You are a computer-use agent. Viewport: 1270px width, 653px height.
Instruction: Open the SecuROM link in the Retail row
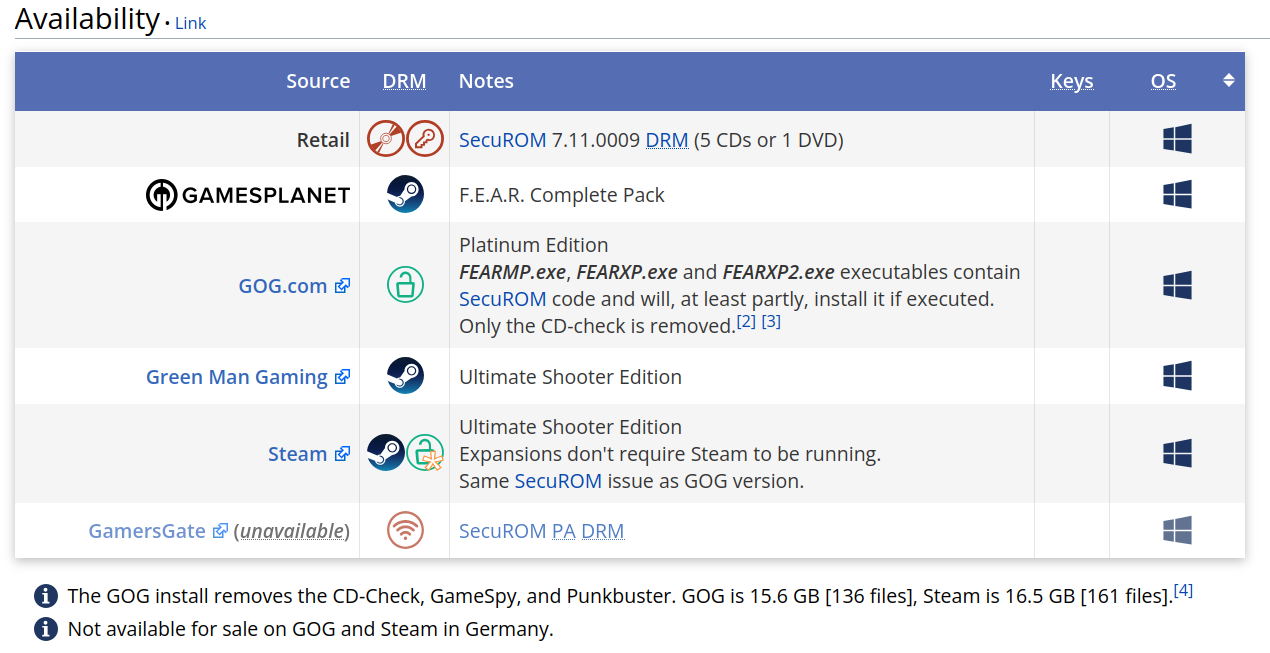coord(503,140)
